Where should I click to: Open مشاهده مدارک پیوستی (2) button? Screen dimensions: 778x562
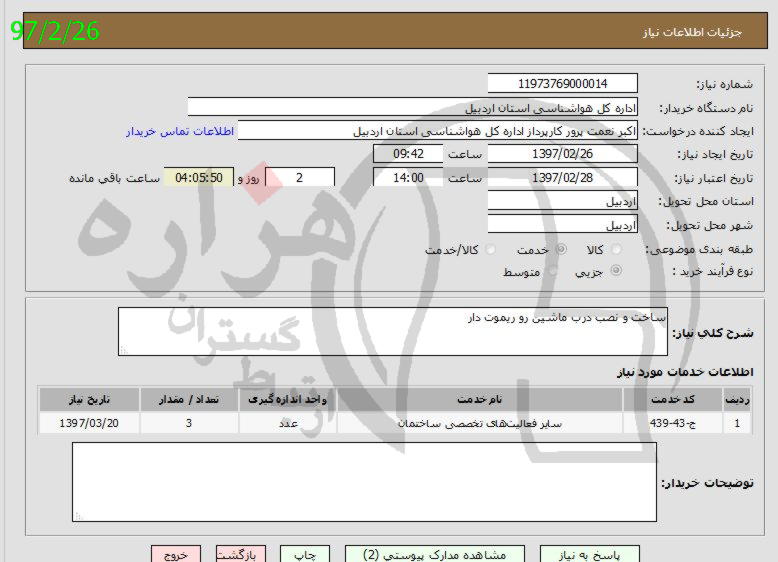click(x=435, y=555)
